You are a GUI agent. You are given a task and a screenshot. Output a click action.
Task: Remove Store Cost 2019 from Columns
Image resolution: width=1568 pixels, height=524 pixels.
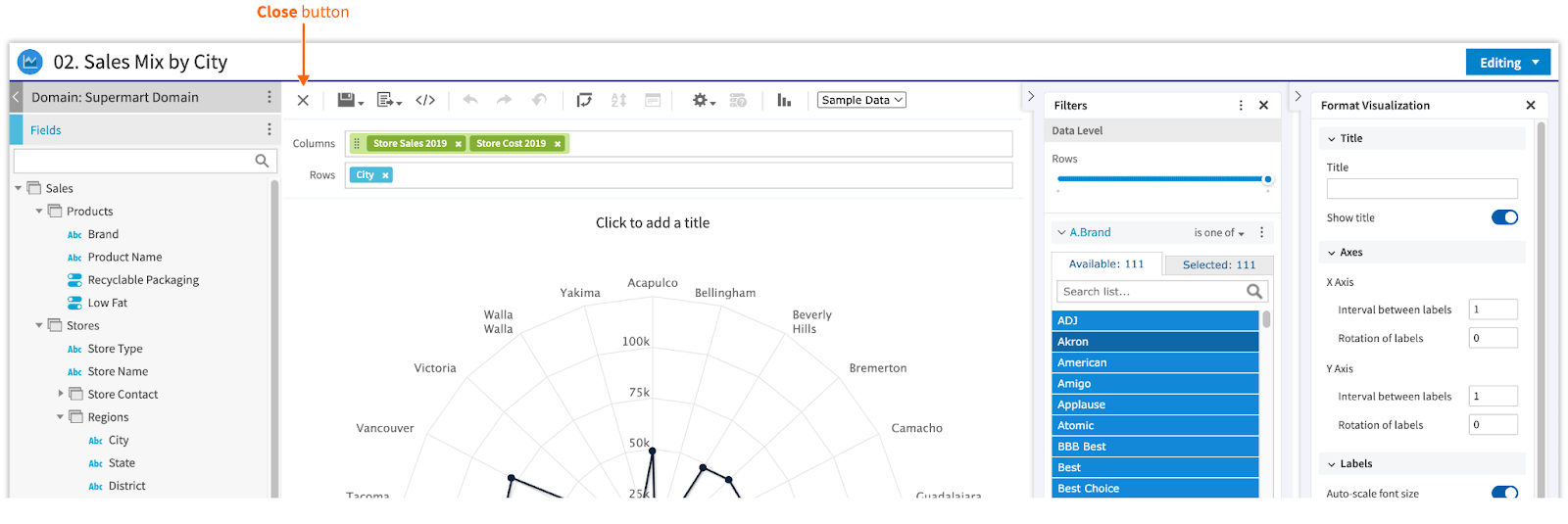(558, 144)
